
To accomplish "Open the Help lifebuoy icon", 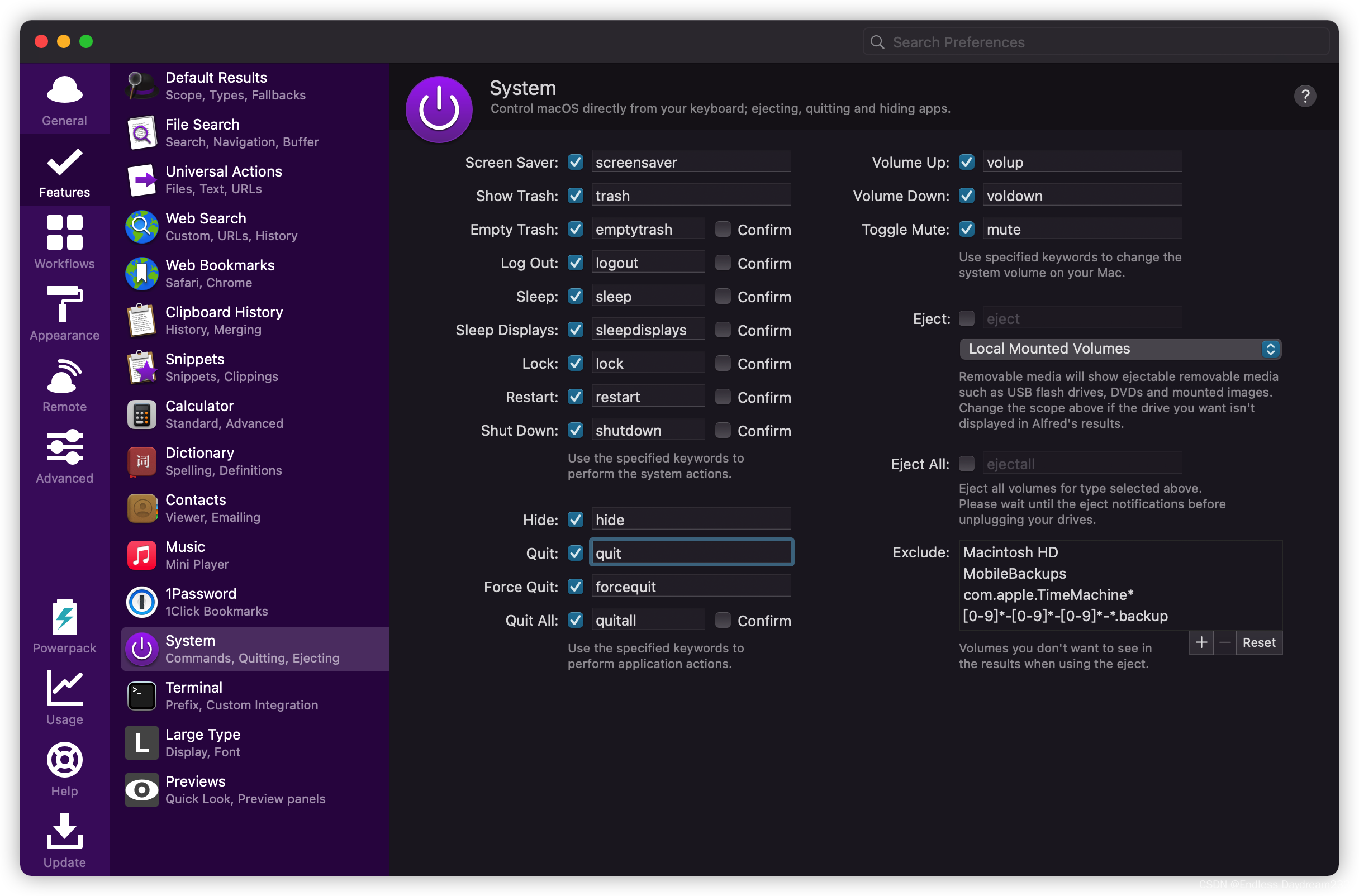I will (65, 760).
